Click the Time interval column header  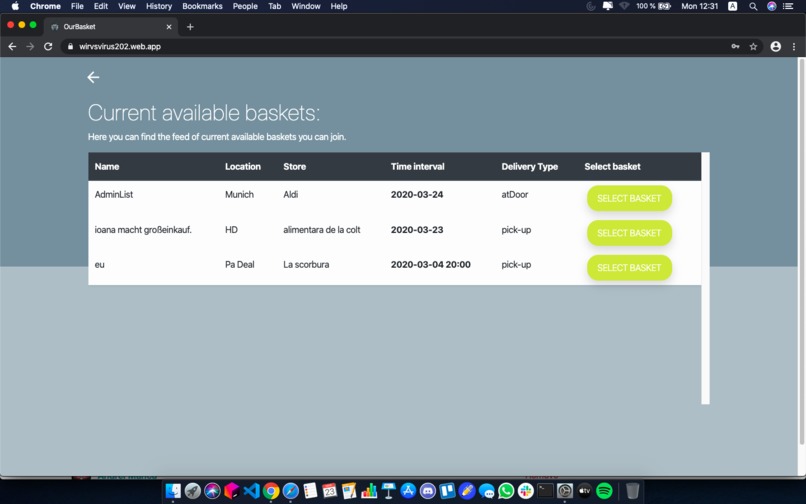tap(417, 167)
